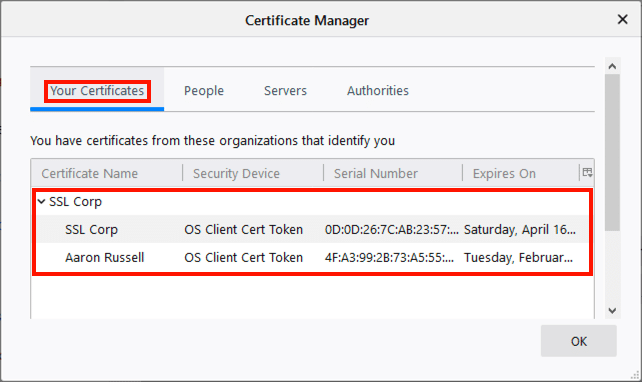642x382 pixels.
Task: Click the vertical scrollbar thumb
Action: [x=612, y=152]
